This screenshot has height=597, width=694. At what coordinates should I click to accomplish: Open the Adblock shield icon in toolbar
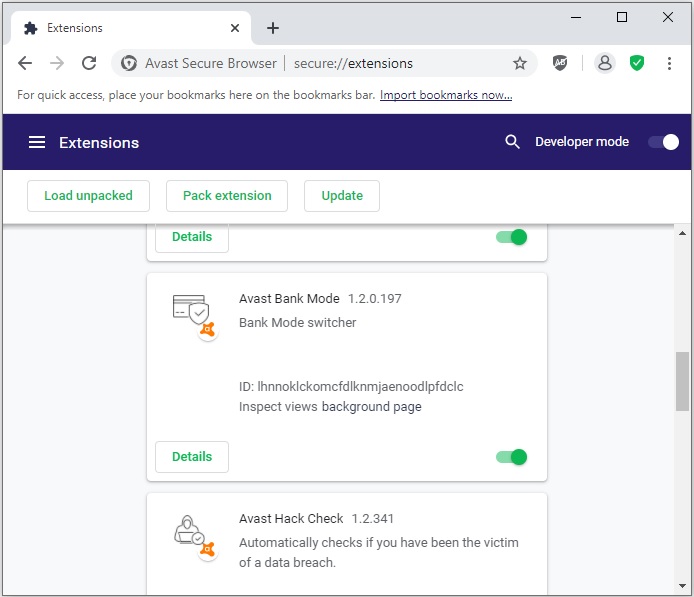(x=560, y=63)
